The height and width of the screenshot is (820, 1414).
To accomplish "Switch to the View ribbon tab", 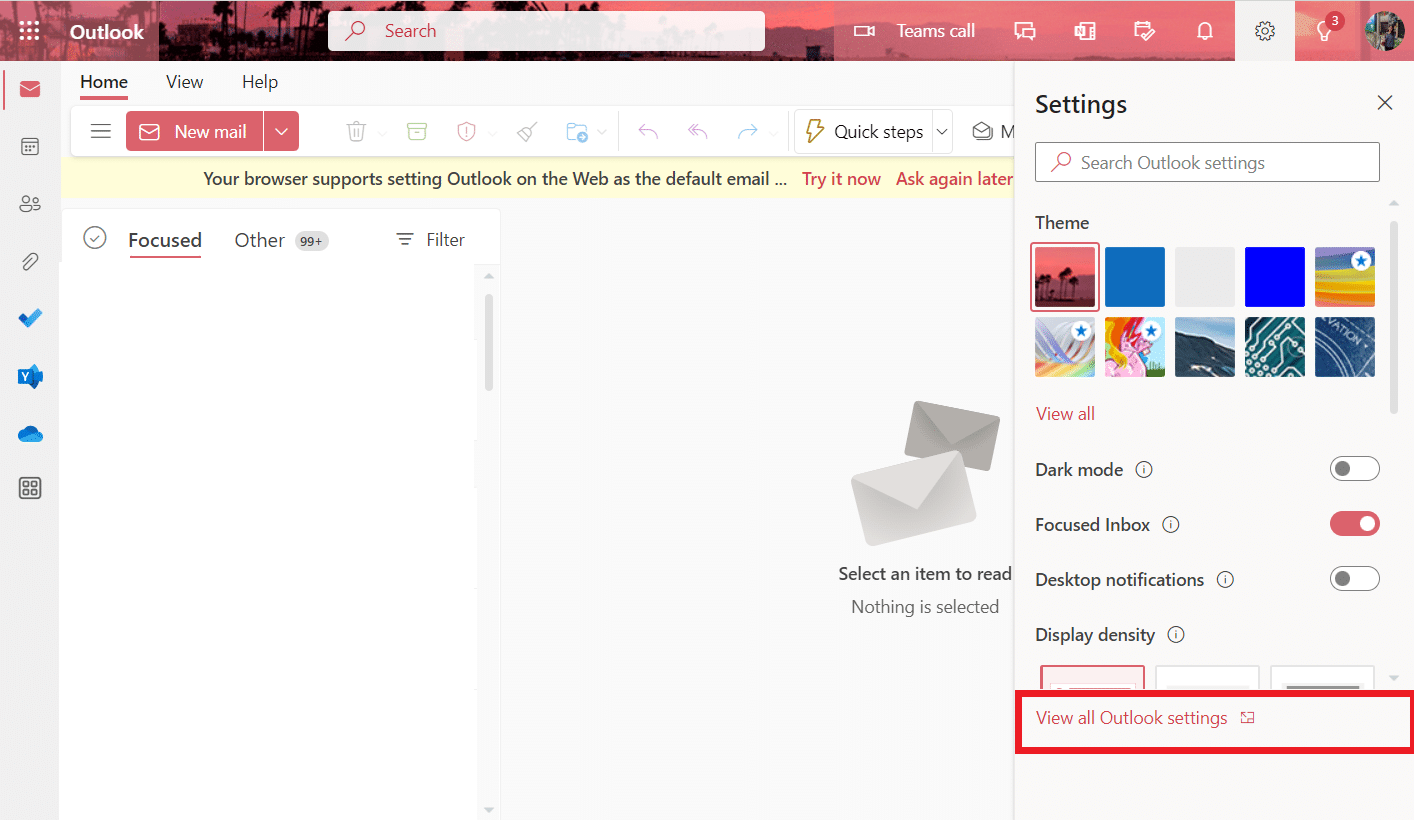I will tap(184, 82).
